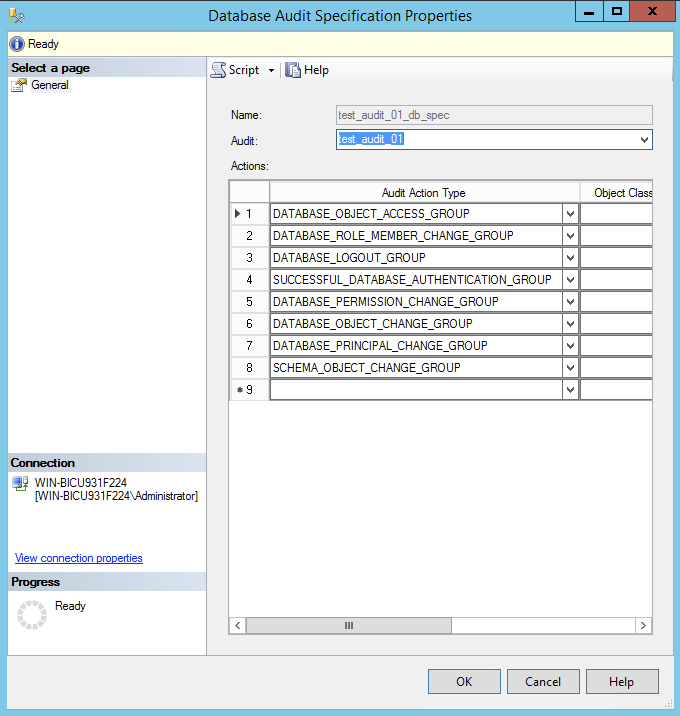
Task: Click the server connection icon
Action: click(x=20, y=483)
